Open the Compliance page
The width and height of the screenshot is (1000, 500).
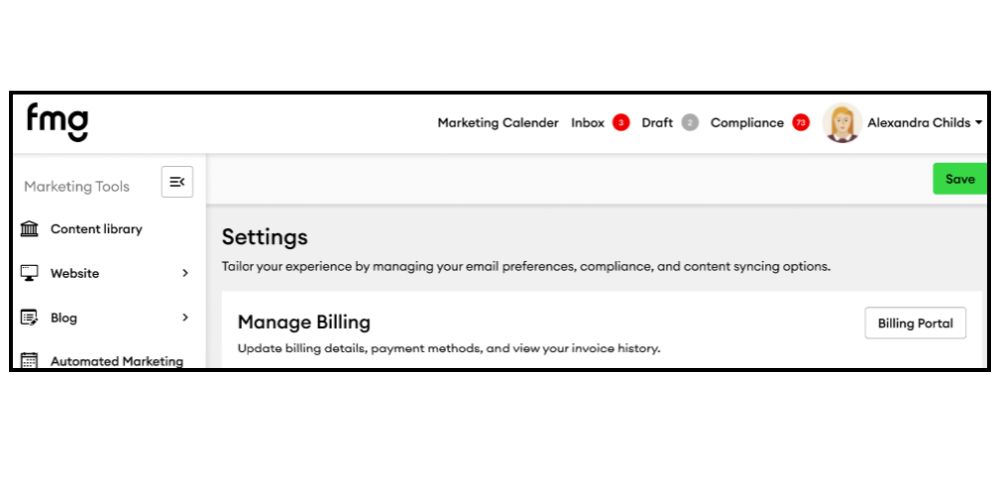[x=747, y=123]
